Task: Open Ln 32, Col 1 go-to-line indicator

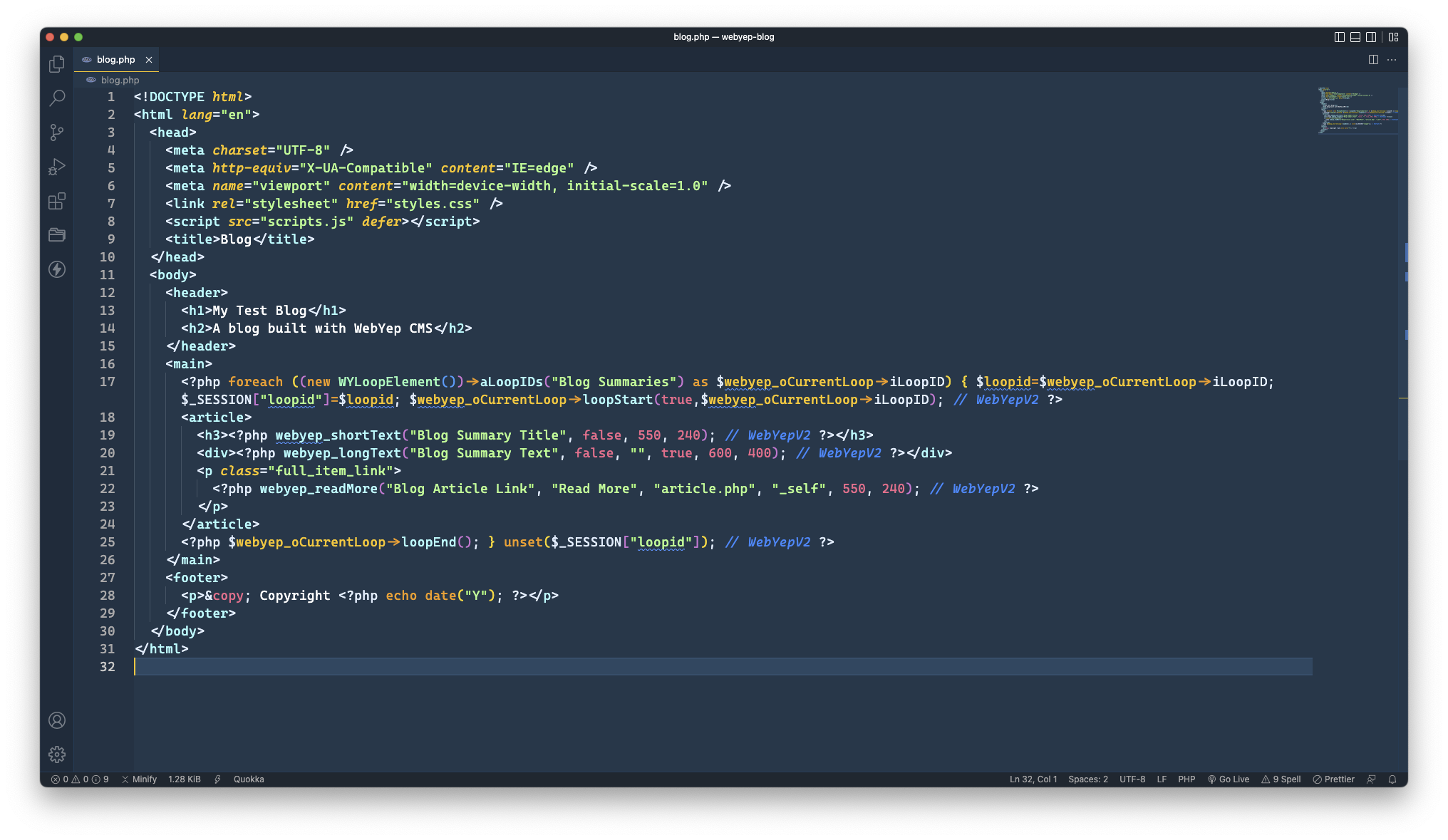Action: (1033, 779)
